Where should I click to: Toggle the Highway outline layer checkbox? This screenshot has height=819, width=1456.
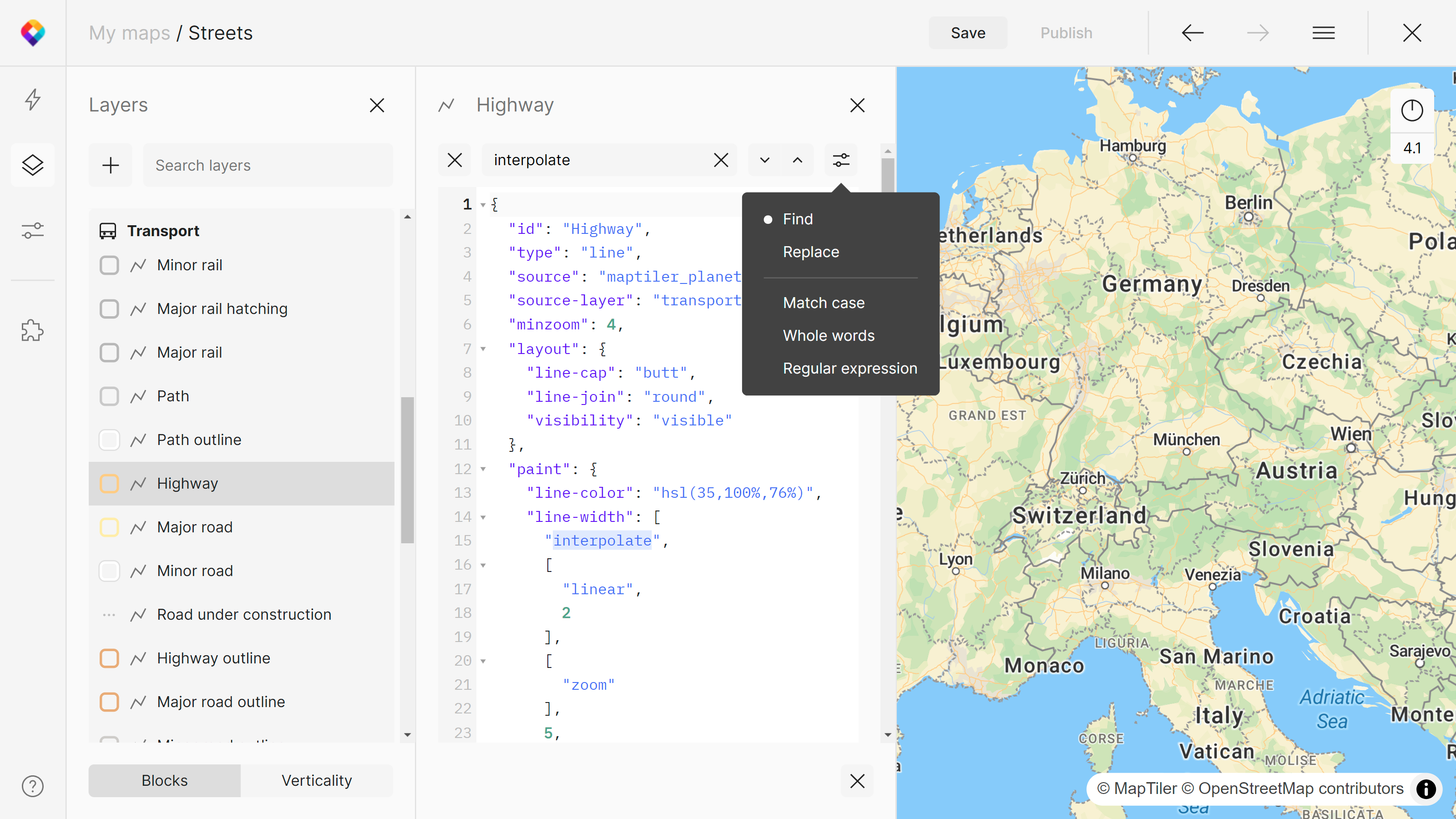(x=109, y=658)
